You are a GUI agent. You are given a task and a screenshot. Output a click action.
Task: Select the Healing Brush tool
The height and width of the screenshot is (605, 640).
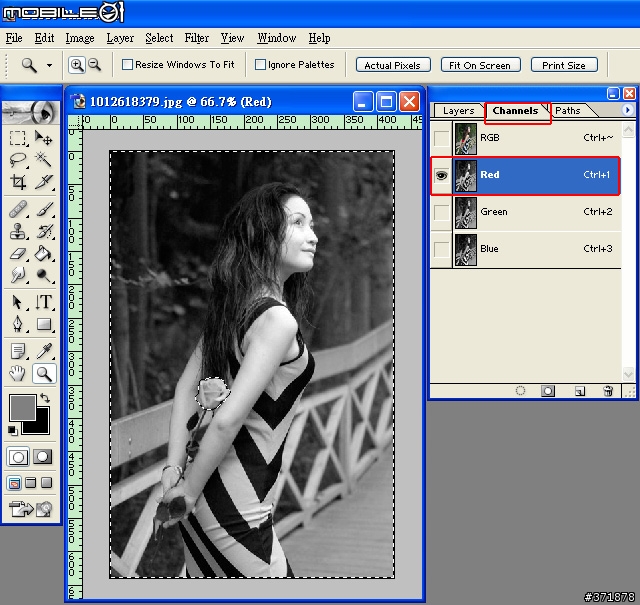18,210
